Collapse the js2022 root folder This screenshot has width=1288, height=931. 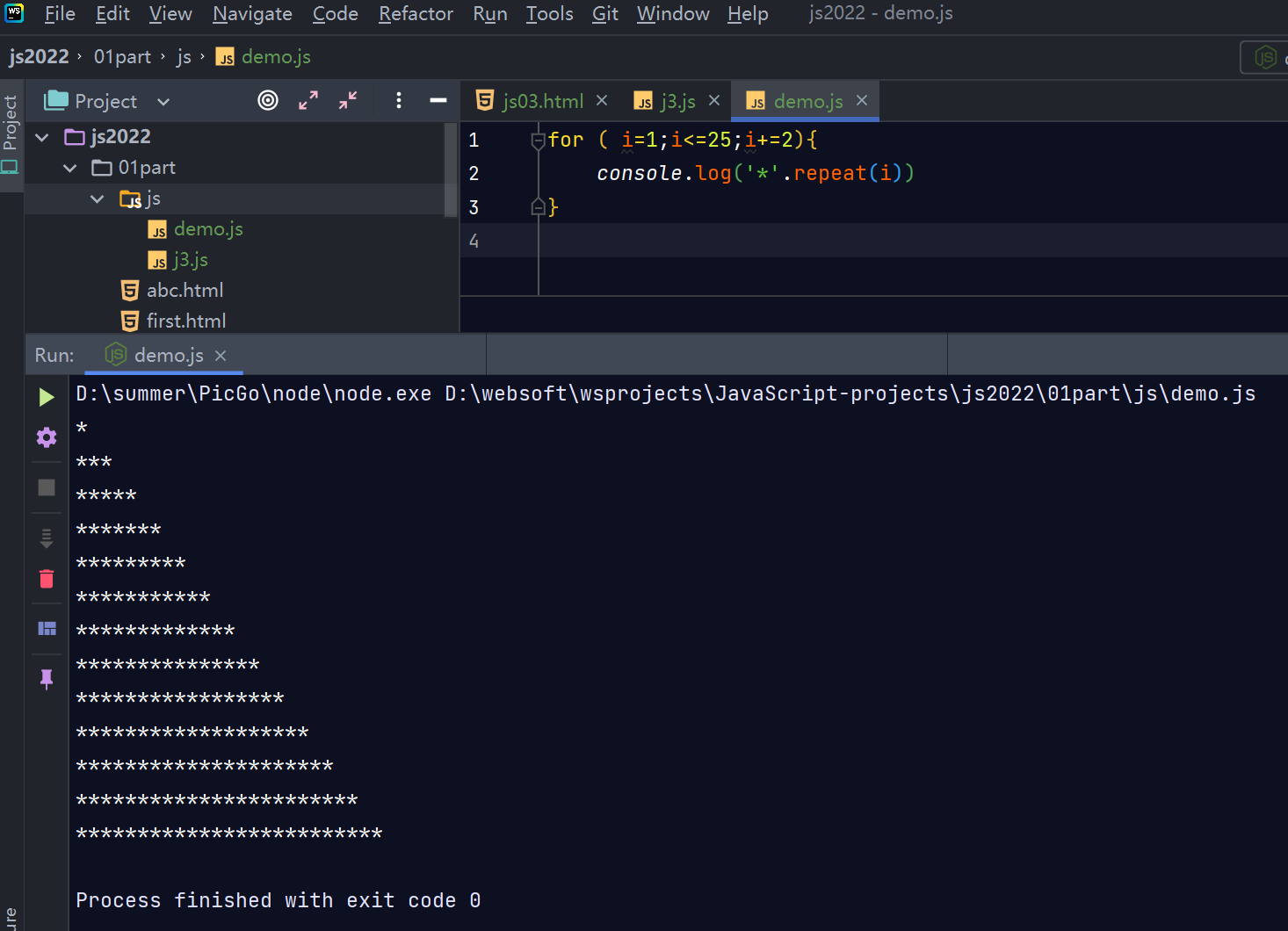click(x=41, y=137)
